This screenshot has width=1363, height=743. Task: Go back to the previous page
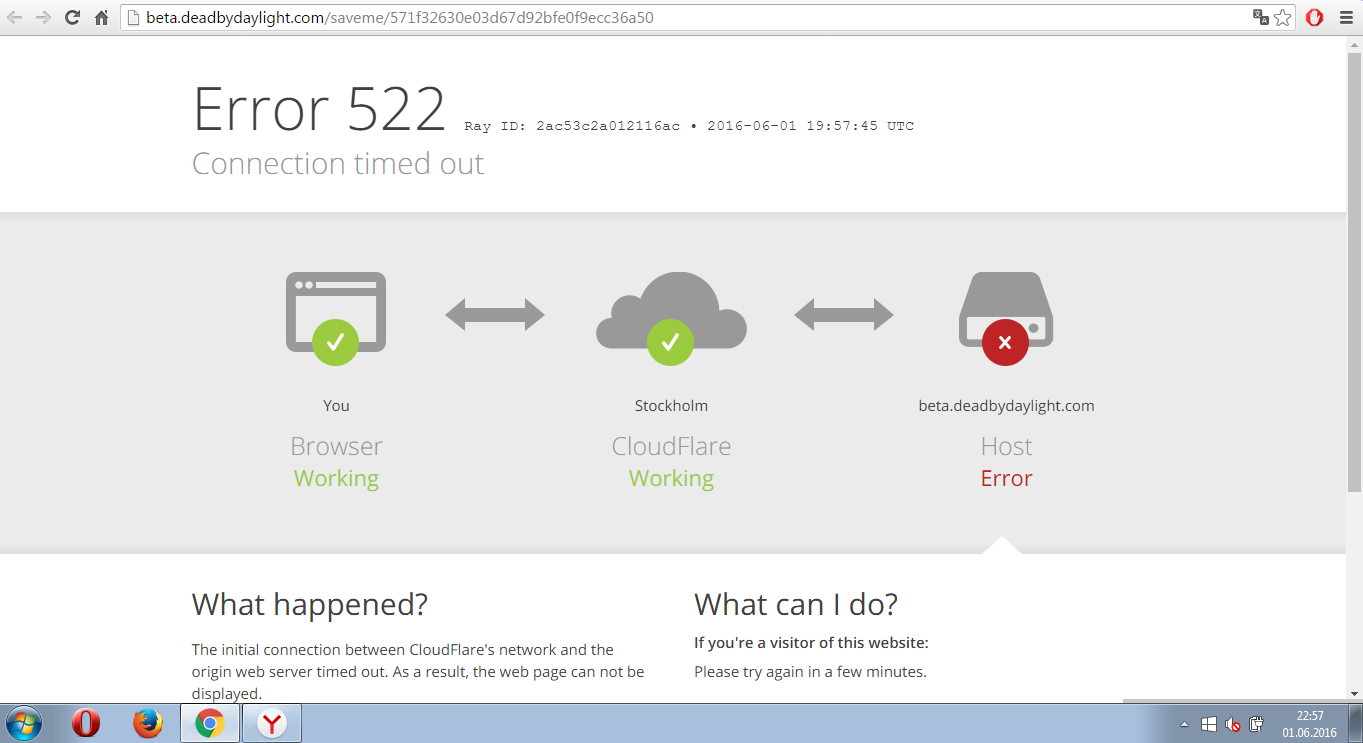[x=15, y=17]
